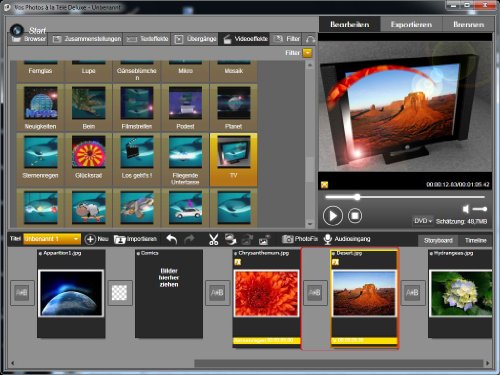Screen dimensions: 500x375
Task: Expand the Filter dropdown arrow
Action: click(307, 53)
